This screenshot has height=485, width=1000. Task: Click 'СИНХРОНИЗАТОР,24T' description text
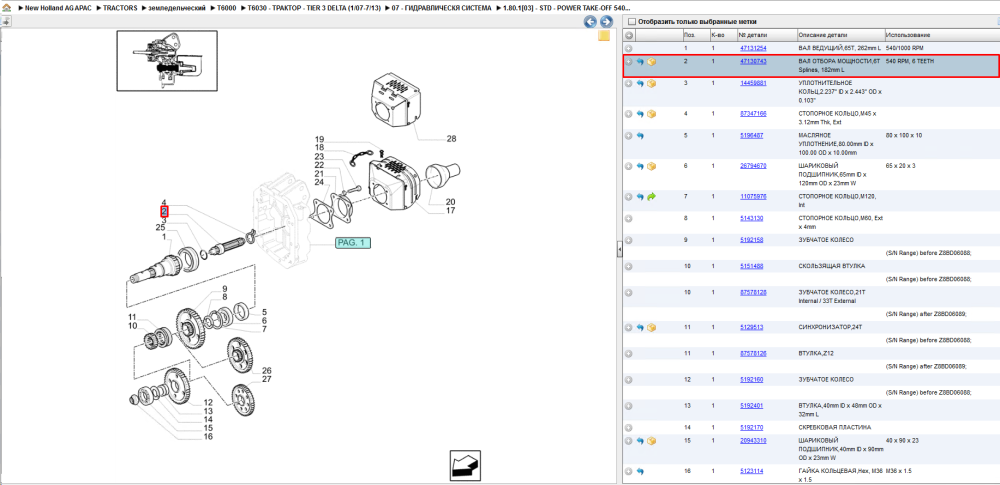coord(830,327)
